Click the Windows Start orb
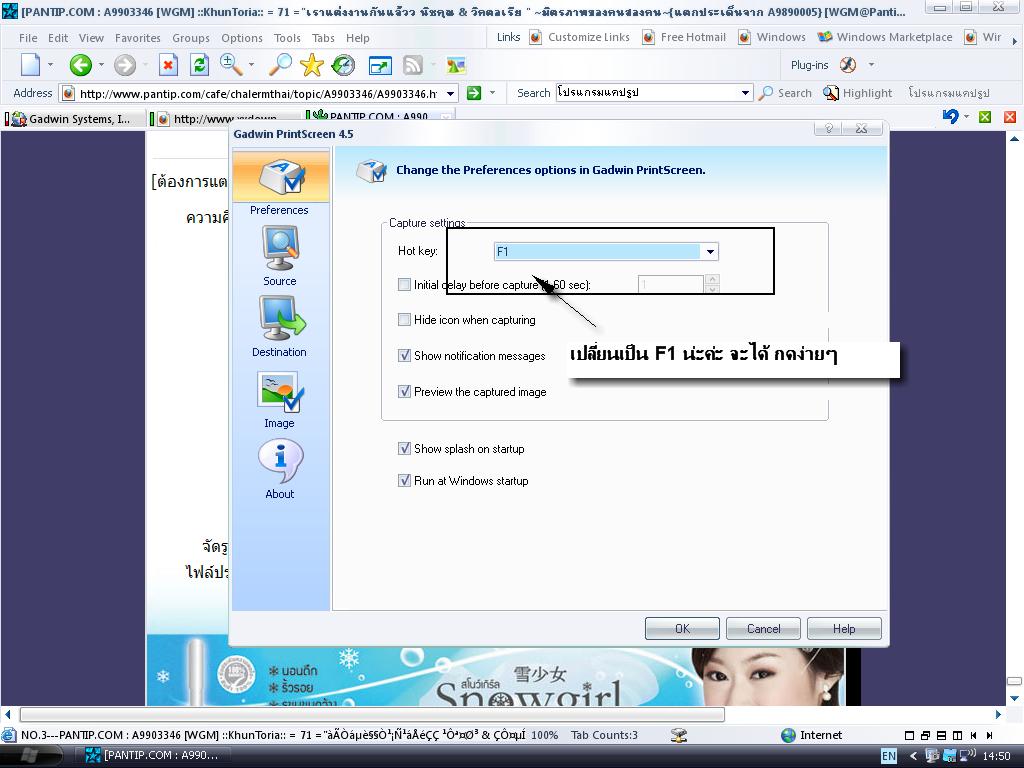 coord(29,756)
